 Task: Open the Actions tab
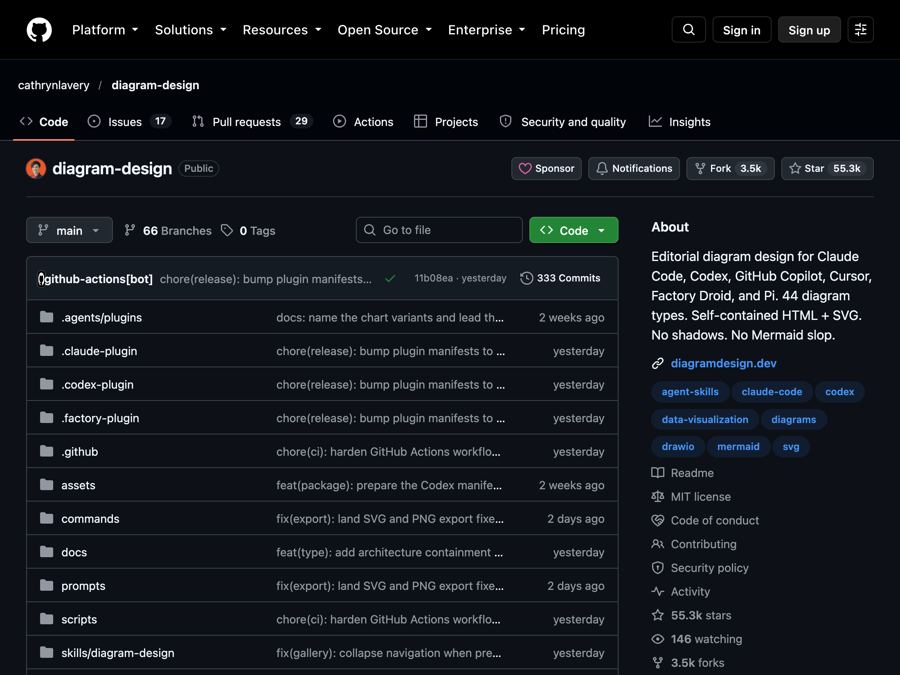click(x=363, y=122)
